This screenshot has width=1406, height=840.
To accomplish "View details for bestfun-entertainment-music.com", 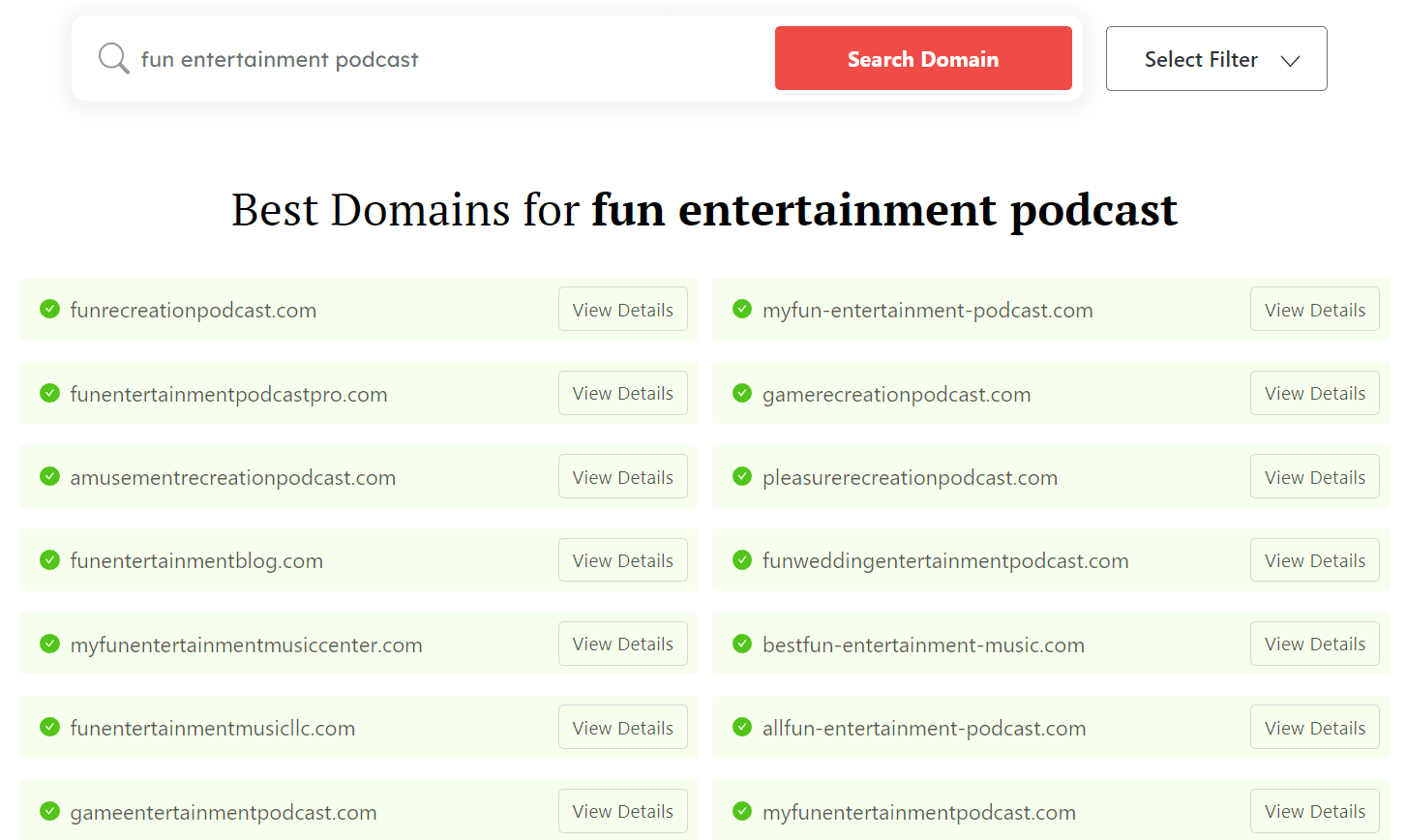I will pyautogui.click(x=1315, y=644).
